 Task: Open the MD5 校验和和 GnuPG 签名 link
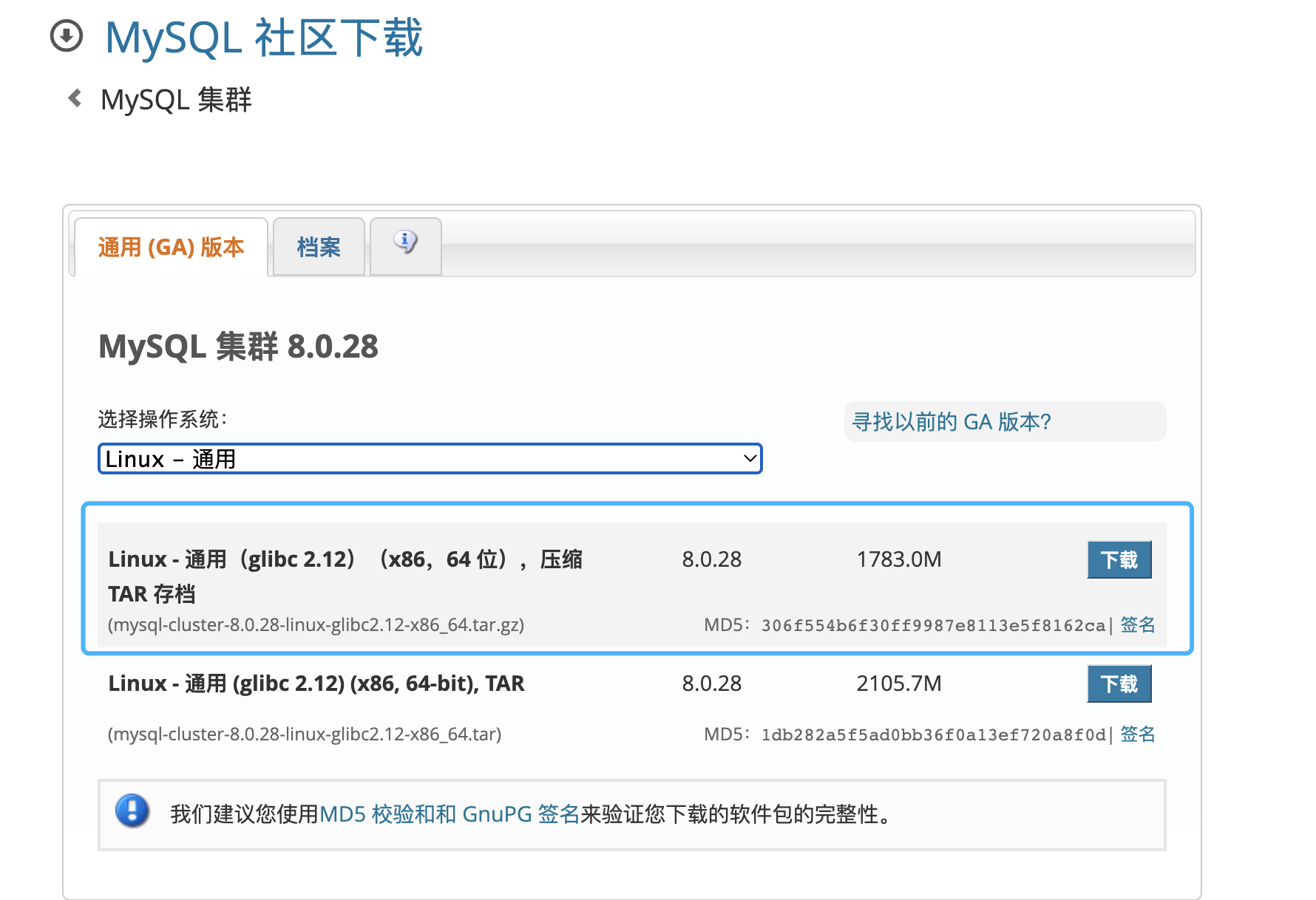click(450, 814)
